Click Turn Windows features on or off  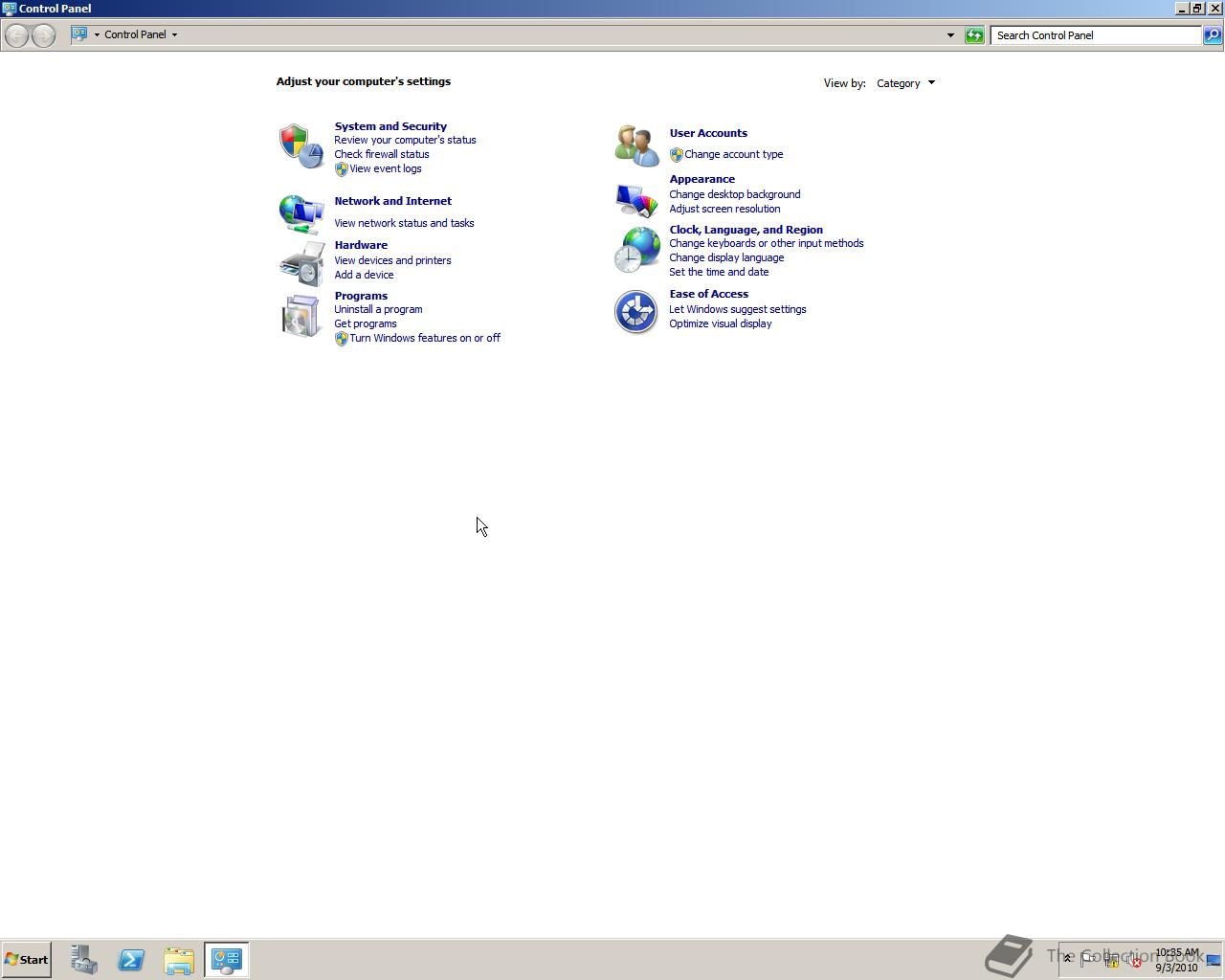tap(425, 338)
